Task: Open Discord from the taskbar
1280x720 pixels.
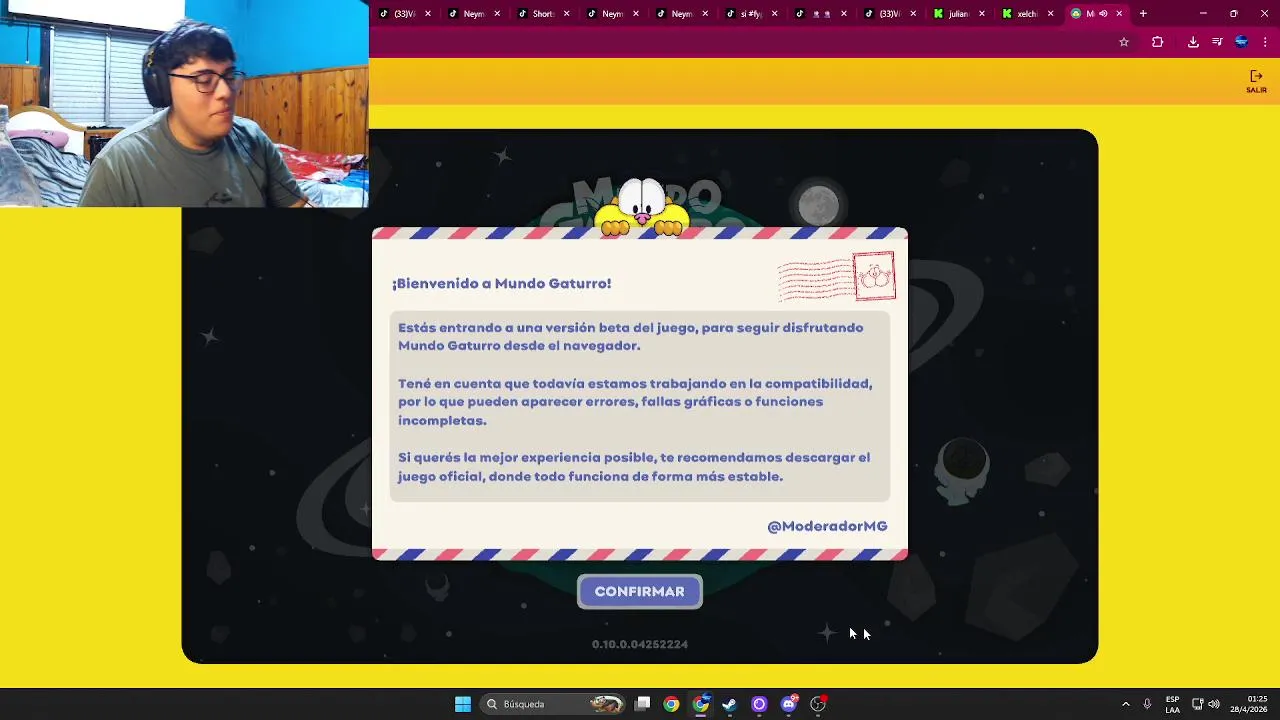Action: (x=789, y=704)
